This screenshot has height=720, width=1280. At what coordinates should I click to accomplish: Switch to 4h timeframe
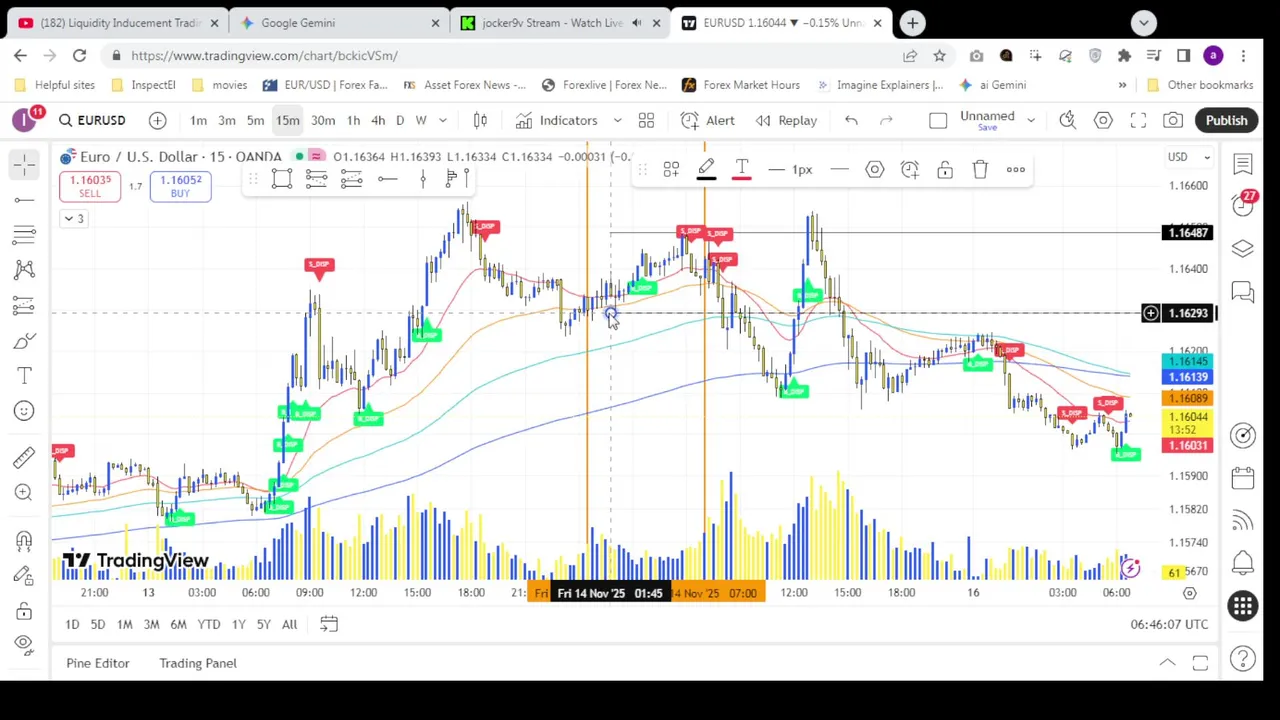(x=378, y=120)
